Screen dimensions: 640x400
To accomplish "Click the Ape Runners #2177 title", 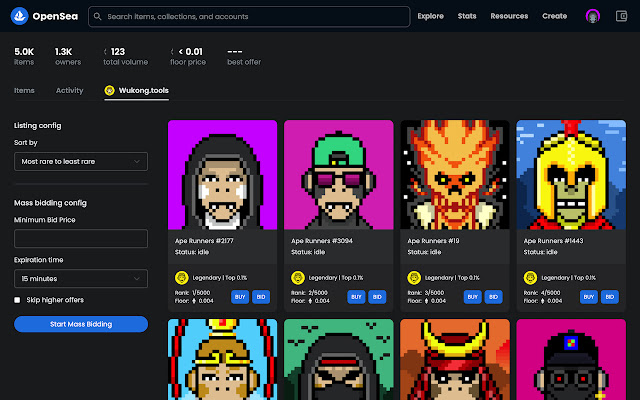I will (x=204, y=241).
